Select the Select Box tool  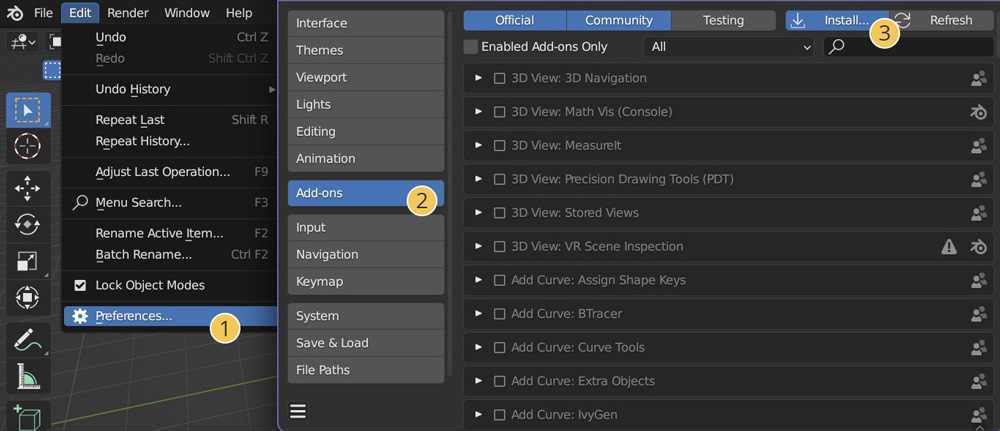coord(27,110)
